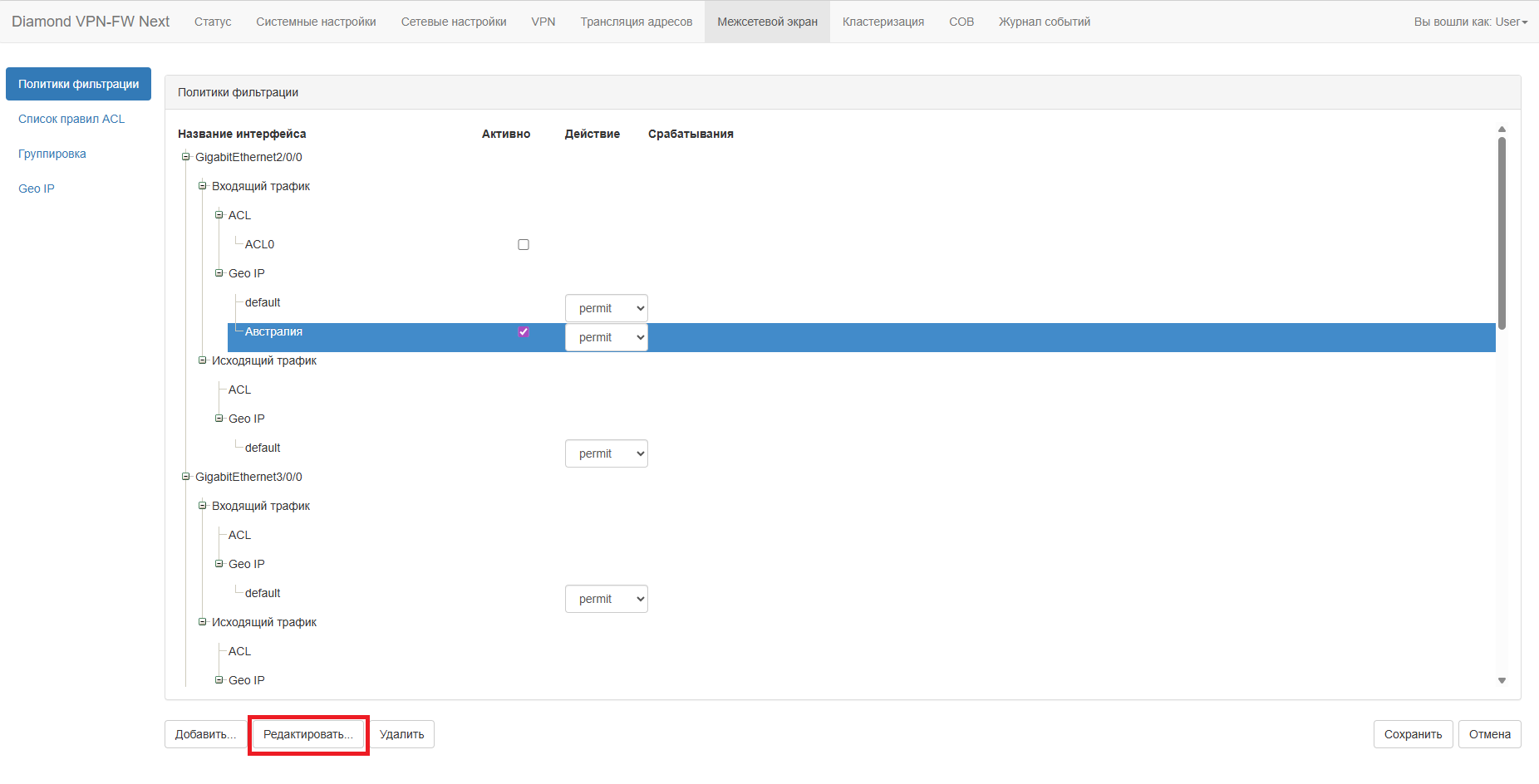
Task: Open Сетевые настройки in top navigation
Action: click(x=453, y=22)
